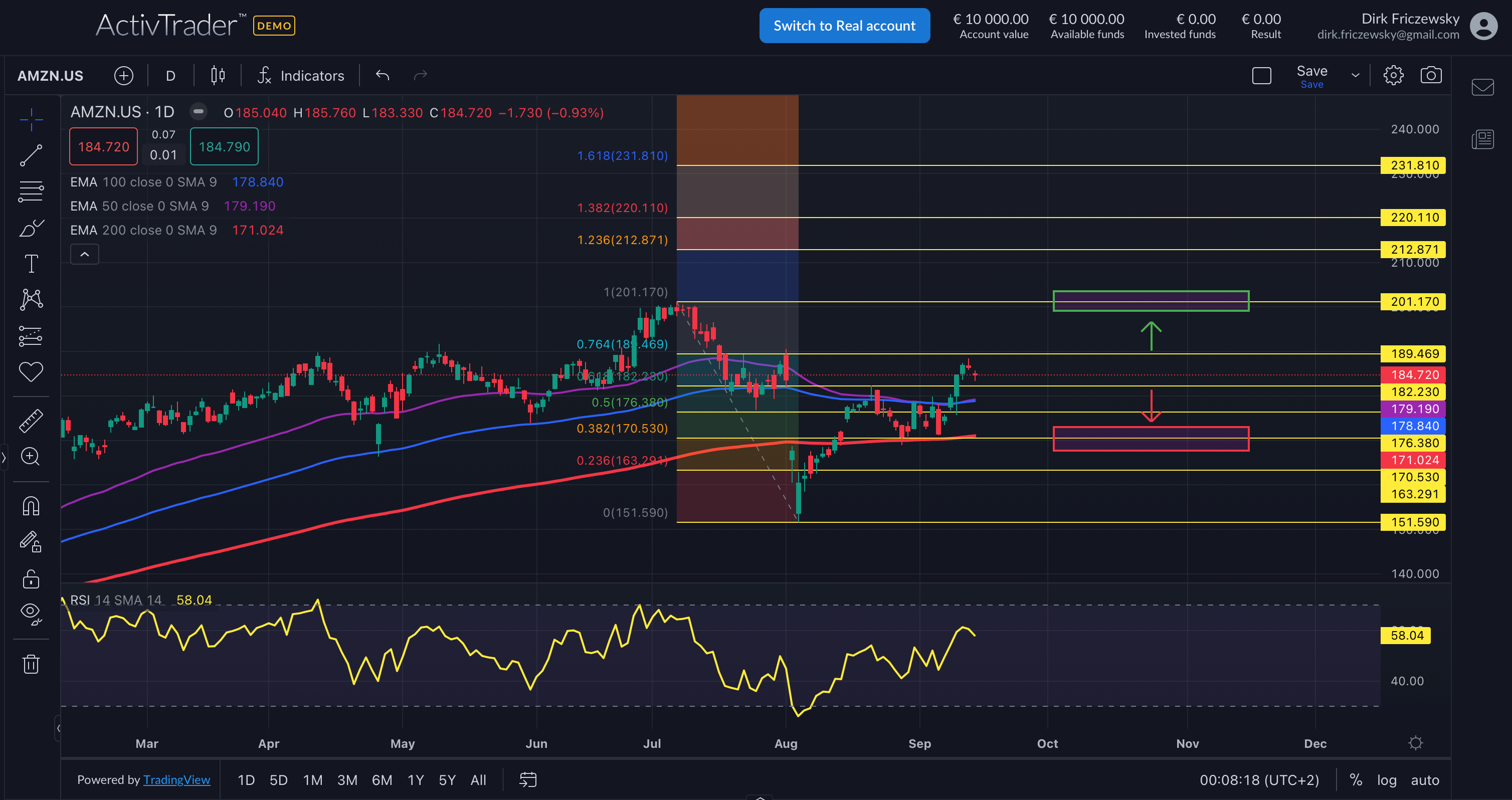
Task: Open chart settings gear icon
Action: point(1393,76)
